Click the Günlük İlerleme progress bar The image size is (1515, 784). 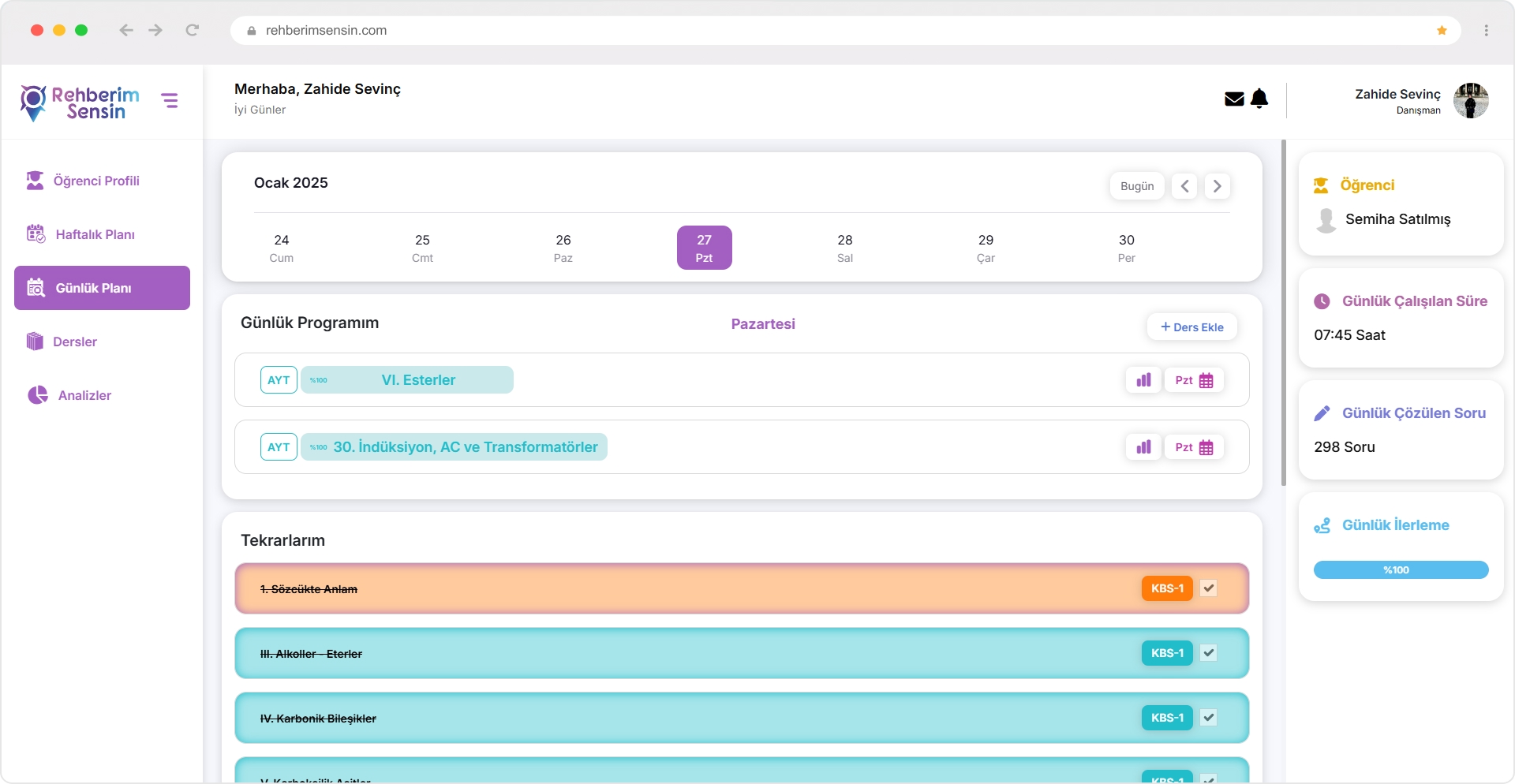[x=1401, y=570]
